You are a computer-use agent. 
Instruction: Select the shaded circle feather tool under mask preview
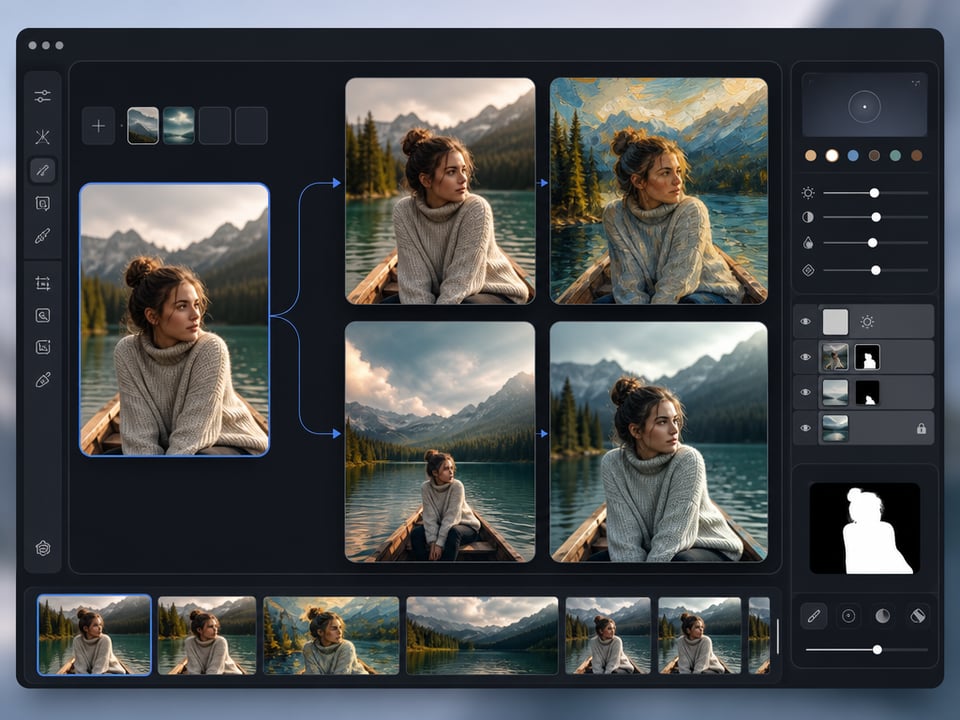tap(882, 616)
